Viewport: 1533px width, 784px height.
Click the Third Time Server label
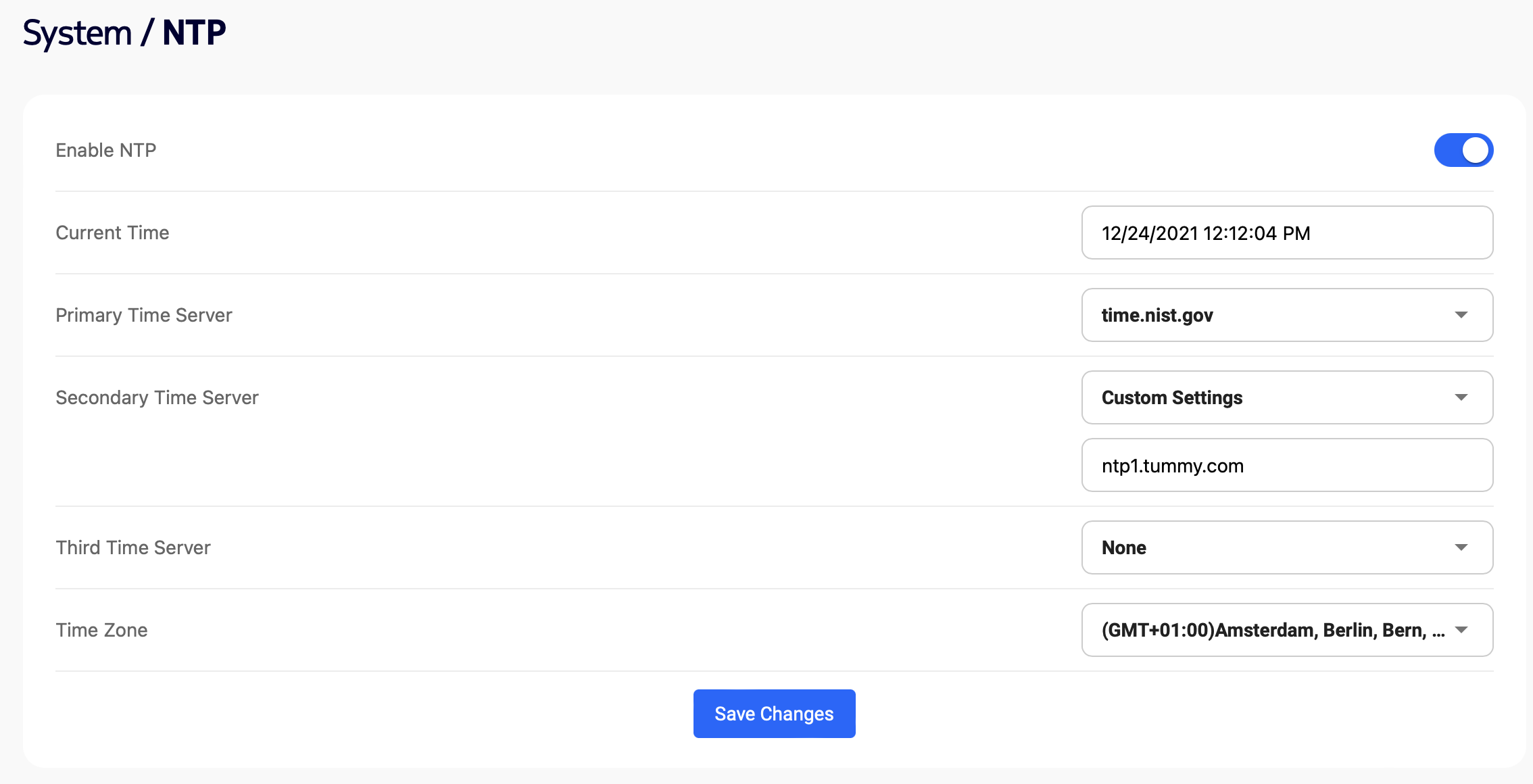[x=133, y=548]
